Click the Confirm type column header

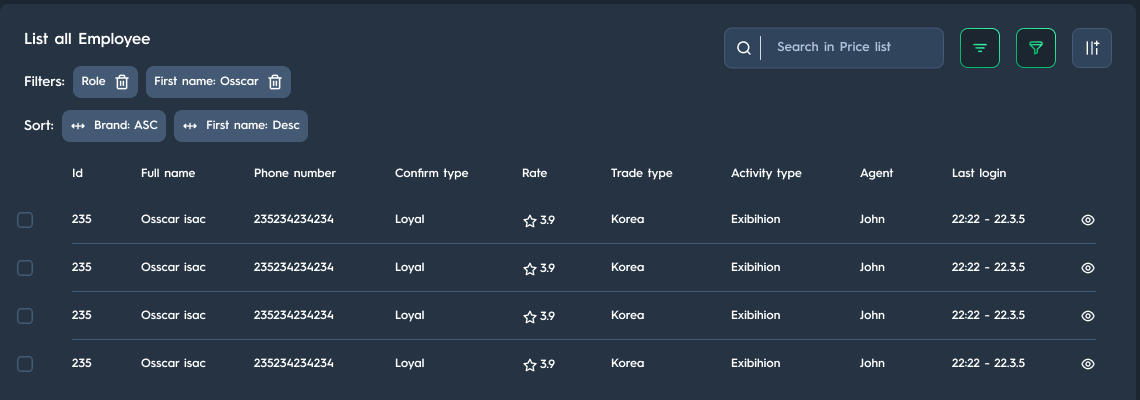[431, 173]
